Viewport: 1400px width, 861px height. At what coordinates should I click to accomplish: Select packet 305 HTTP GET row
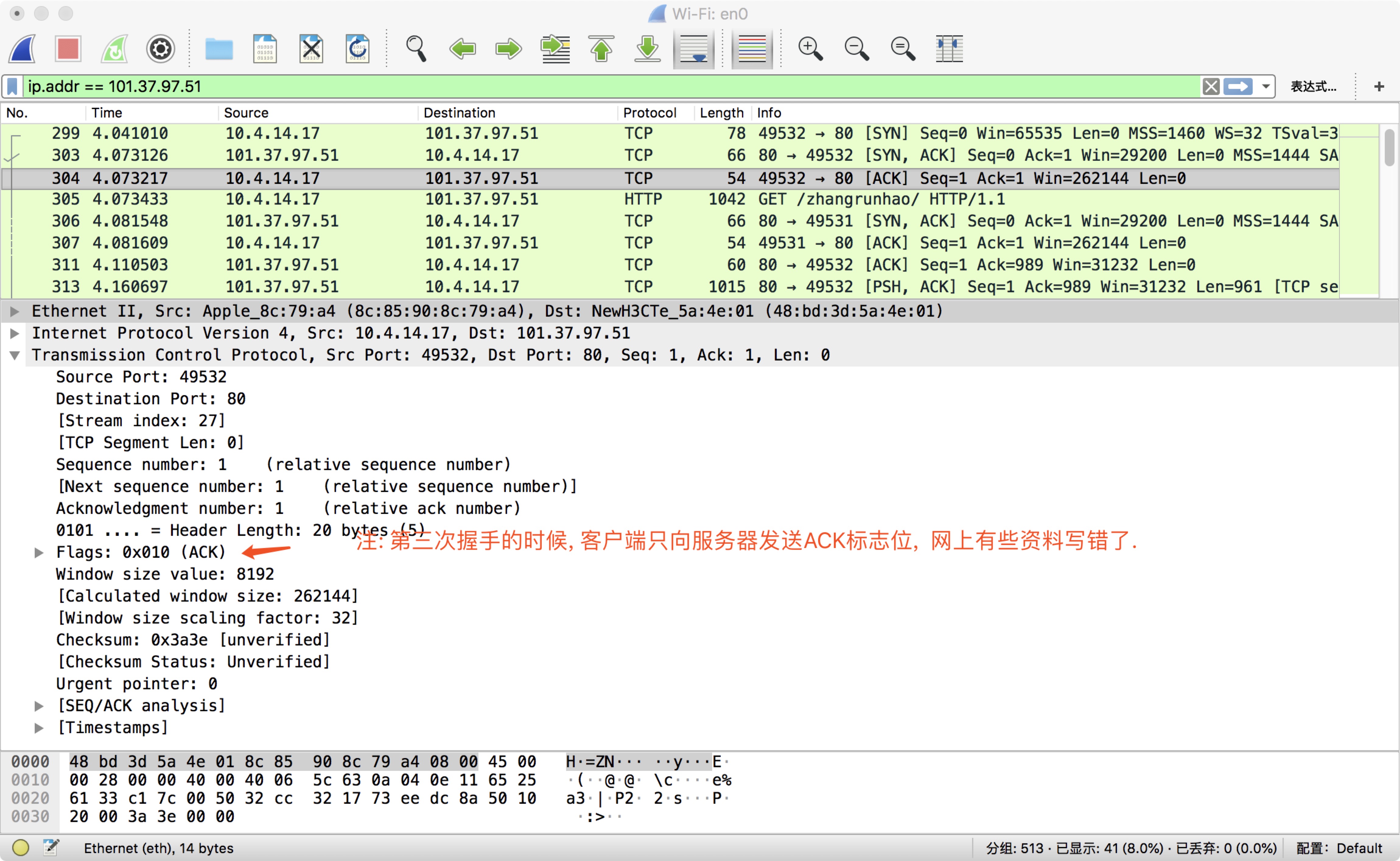point(670,199)
